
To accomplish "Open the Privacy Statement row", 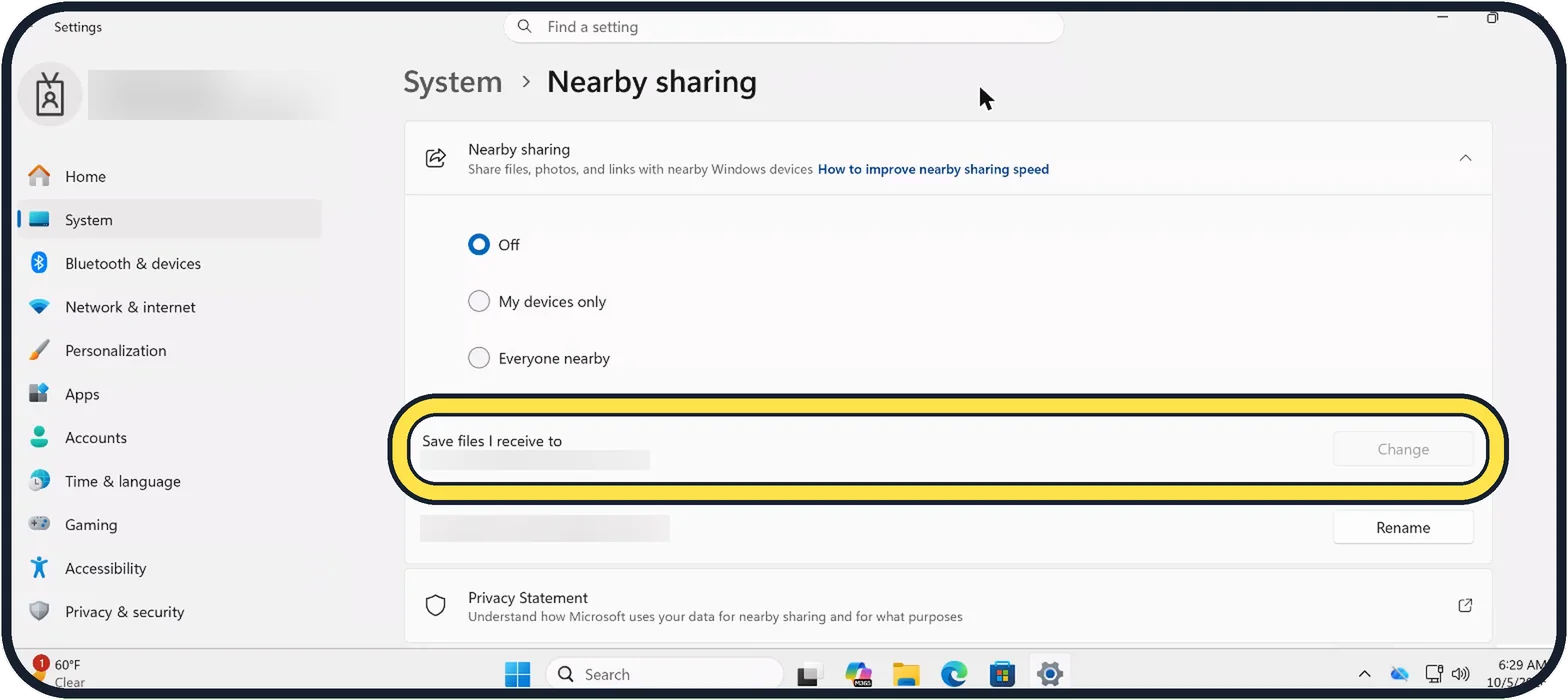I will [x=948, y=605].
